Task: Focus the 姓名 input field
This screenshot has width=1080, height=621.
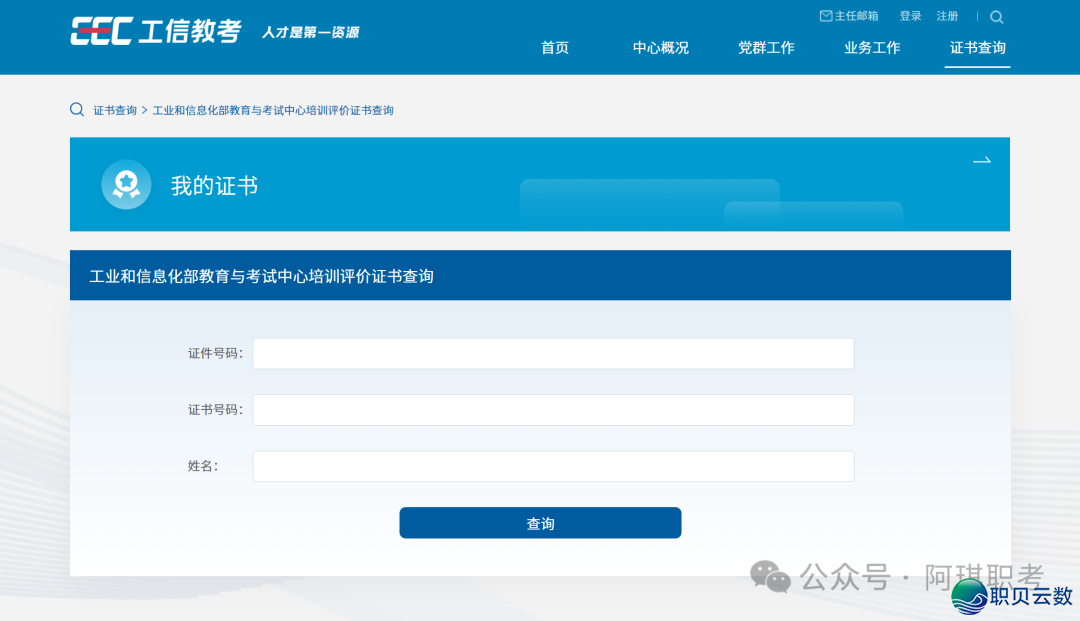Action: (x=553, y=466)
